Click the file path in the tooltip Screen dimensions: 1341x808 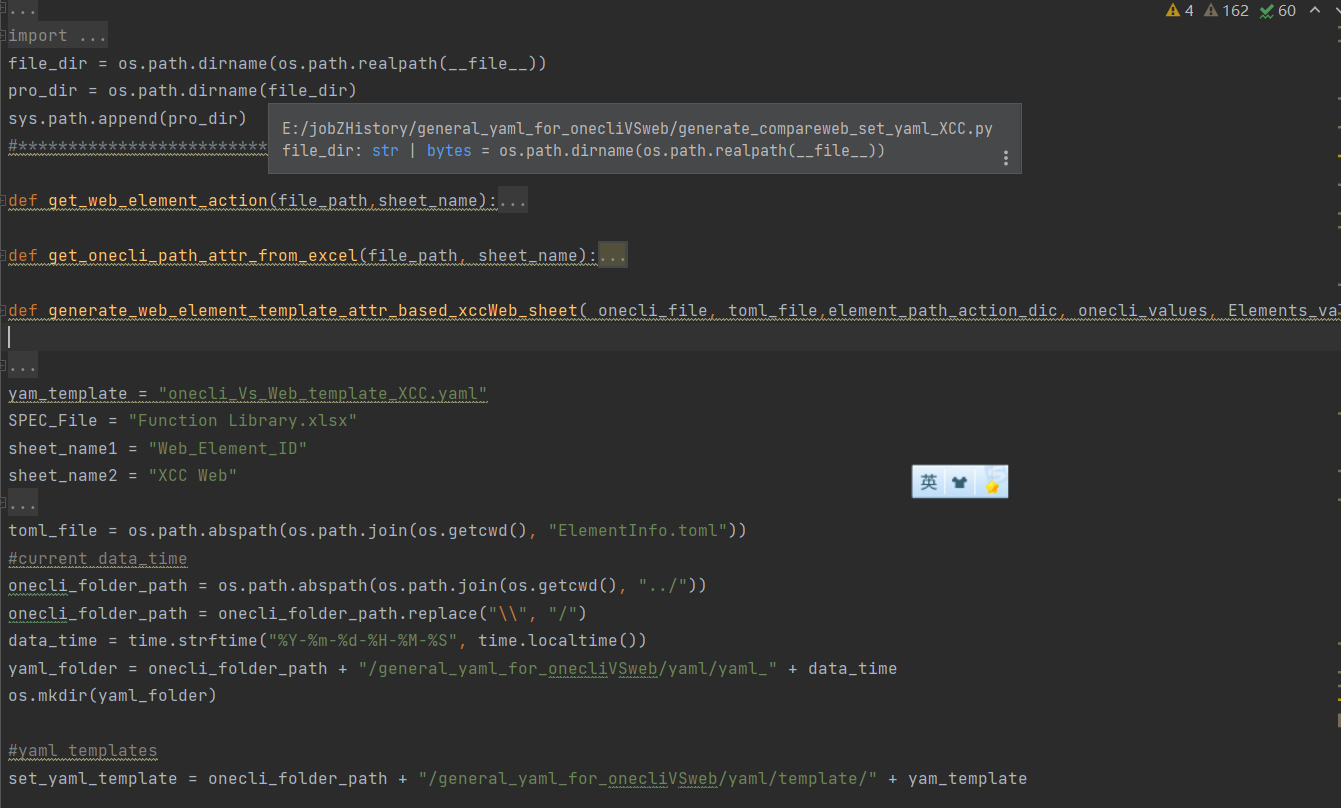coord(638,129)
